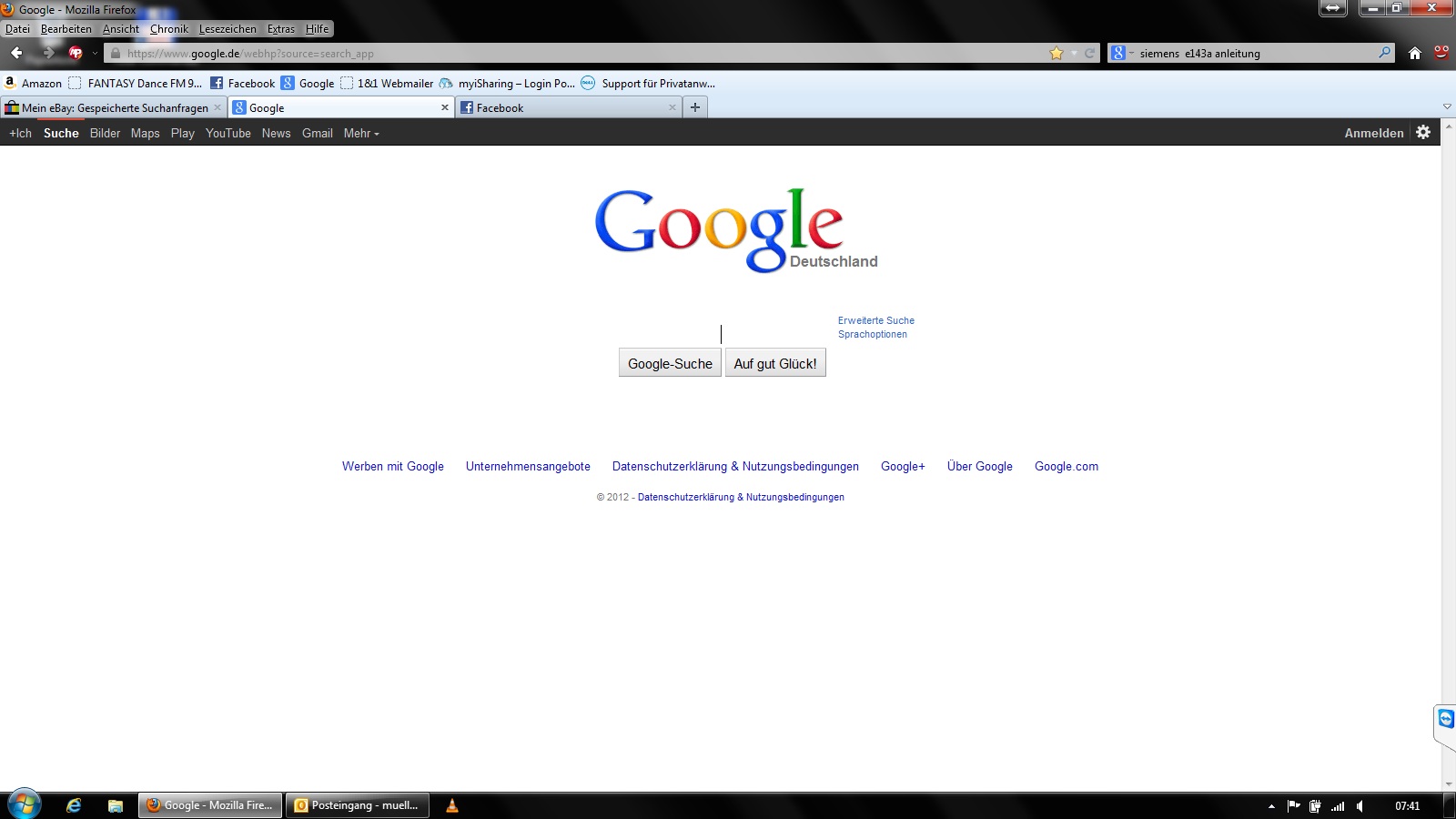This screenshot has height=819, width=1456.
Task: Switch to the Mein eBay tab
Action: 114,107
